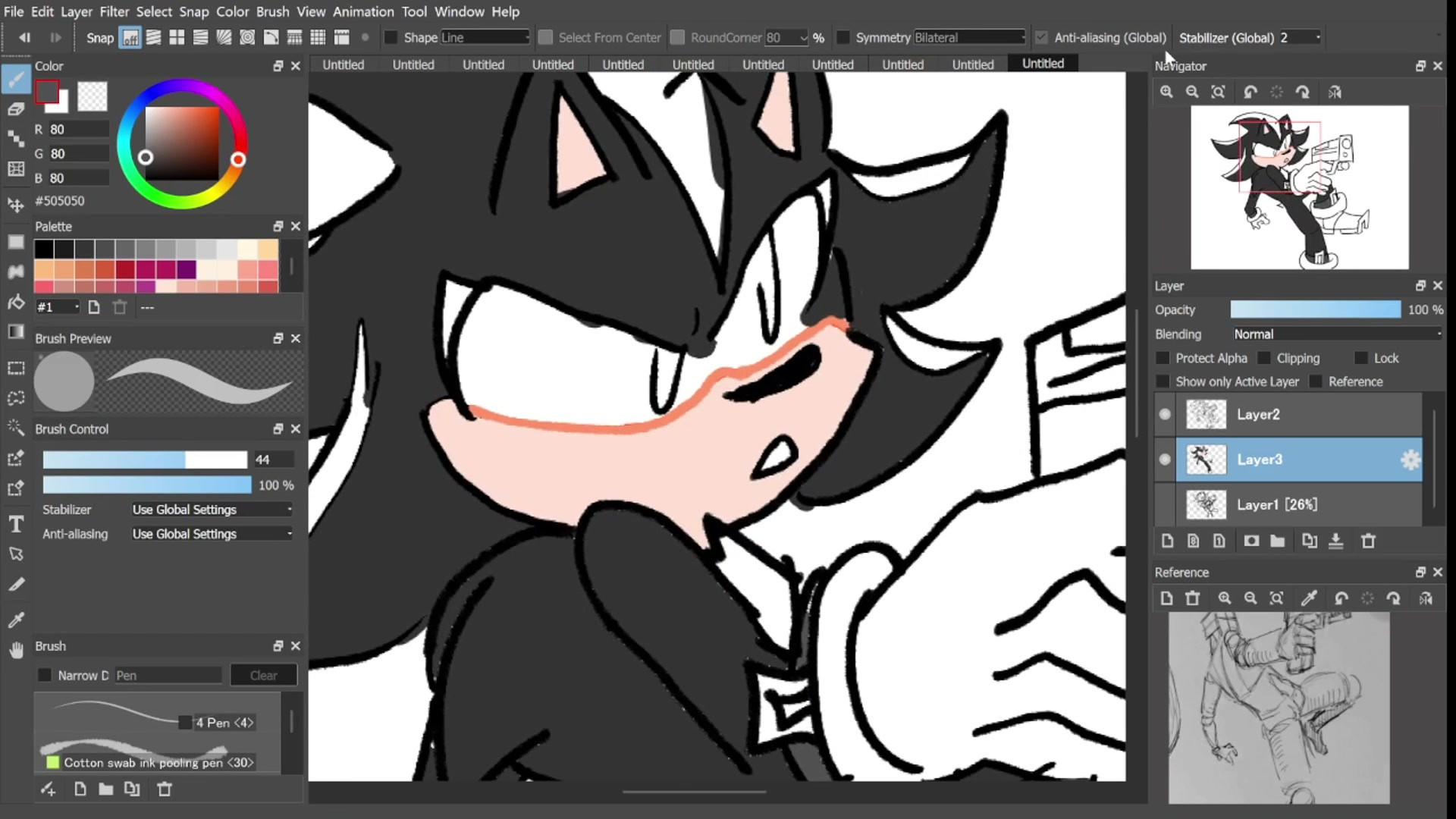
Task: Open the palette #1 selector dropdown
Action: click(58, 307)
